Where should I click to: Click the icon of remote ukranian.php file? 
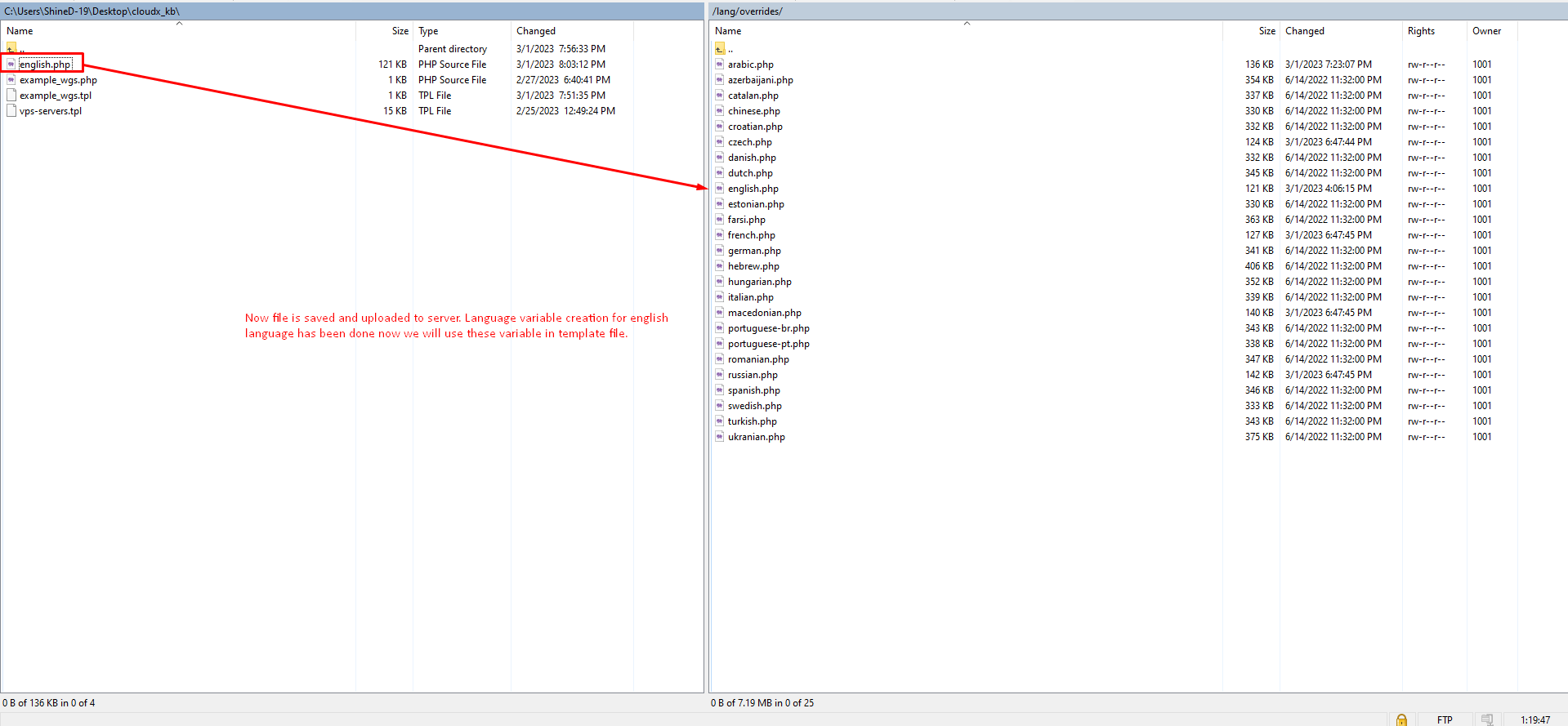(x=720, y=437)
